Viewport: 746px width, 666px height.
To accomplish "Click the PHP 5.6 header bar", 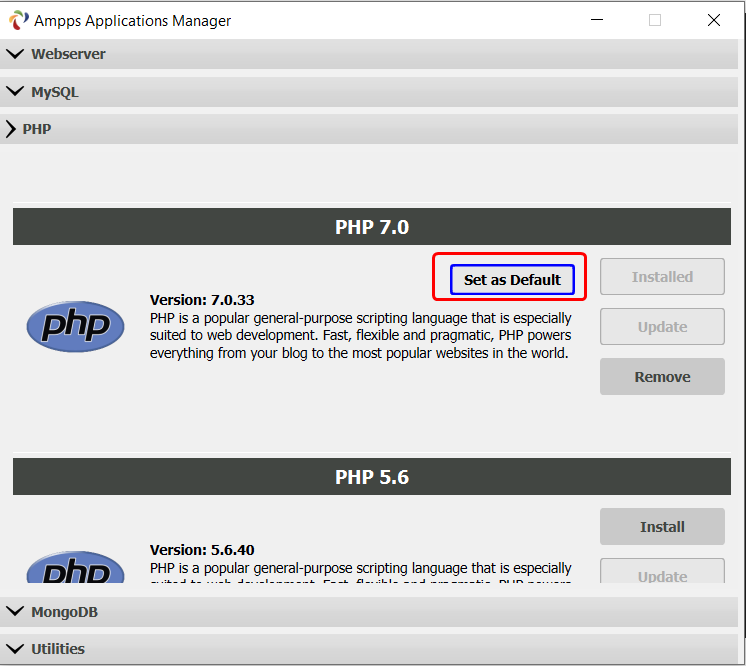I will pos(372,477).
